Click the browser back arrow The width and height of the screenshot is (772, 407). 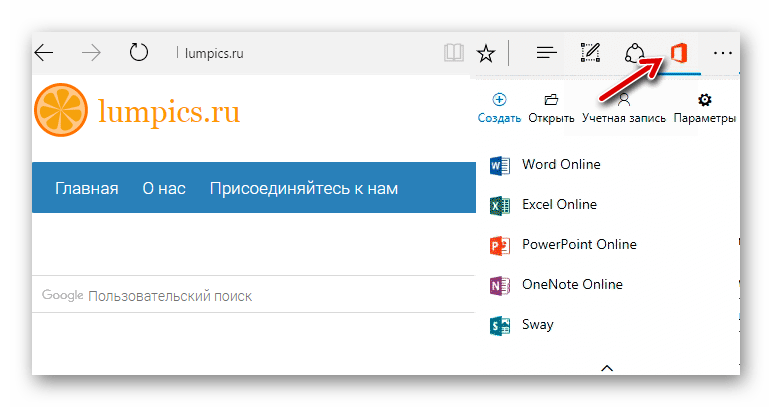point(44,53)
